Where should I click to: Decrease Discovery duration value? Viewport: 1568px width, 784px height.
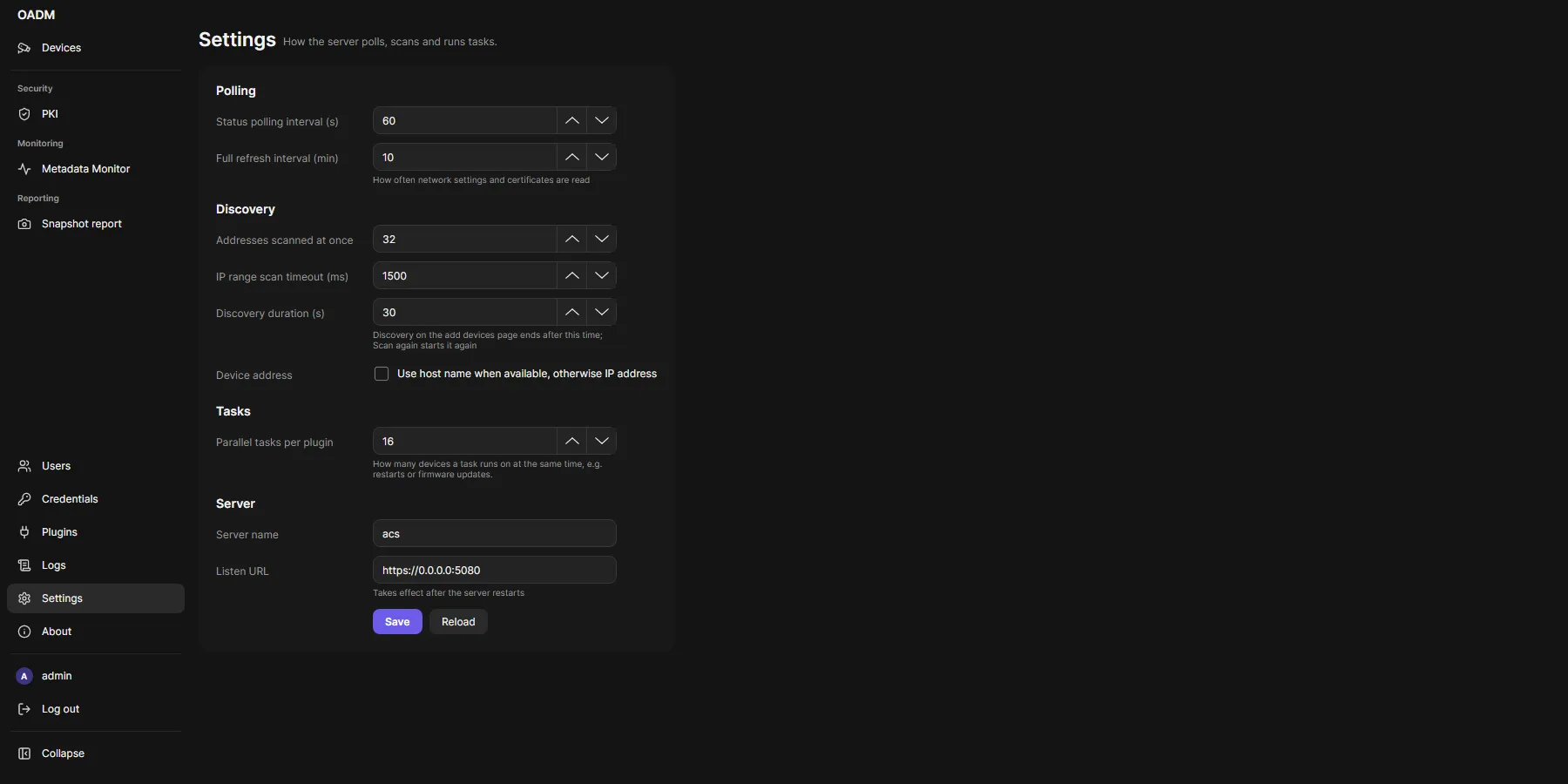pyautogui.click(x=602, y=312)
